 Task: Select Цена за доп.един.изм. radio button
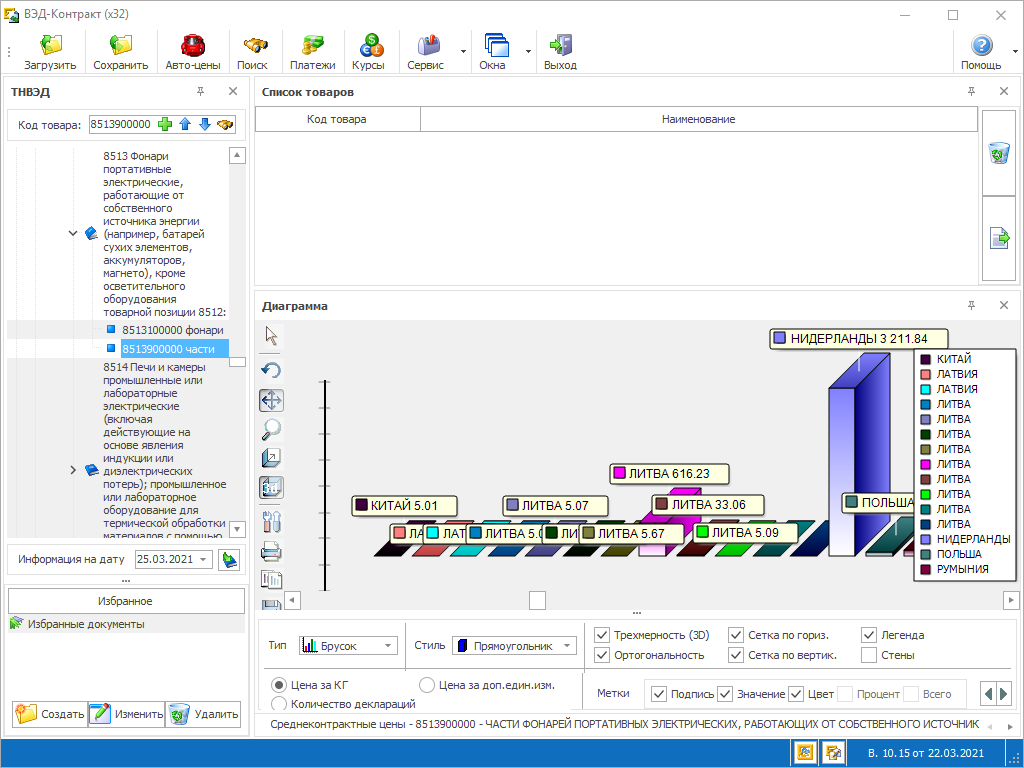[x=426, y=685]
